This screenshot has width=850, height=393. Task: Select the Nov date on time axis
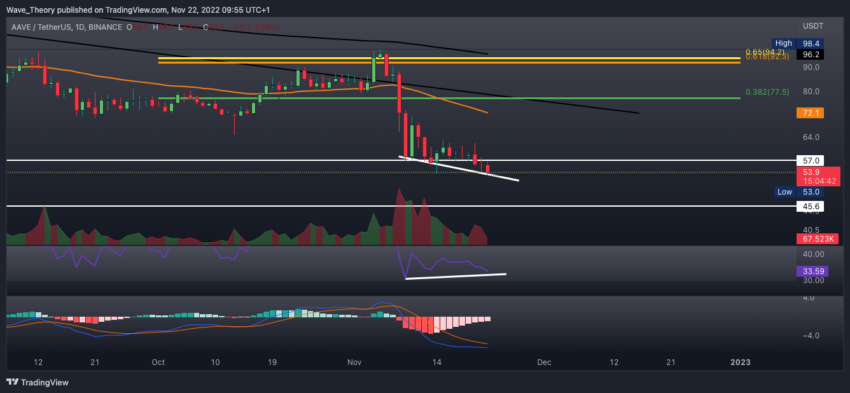(x=353, y=362)
